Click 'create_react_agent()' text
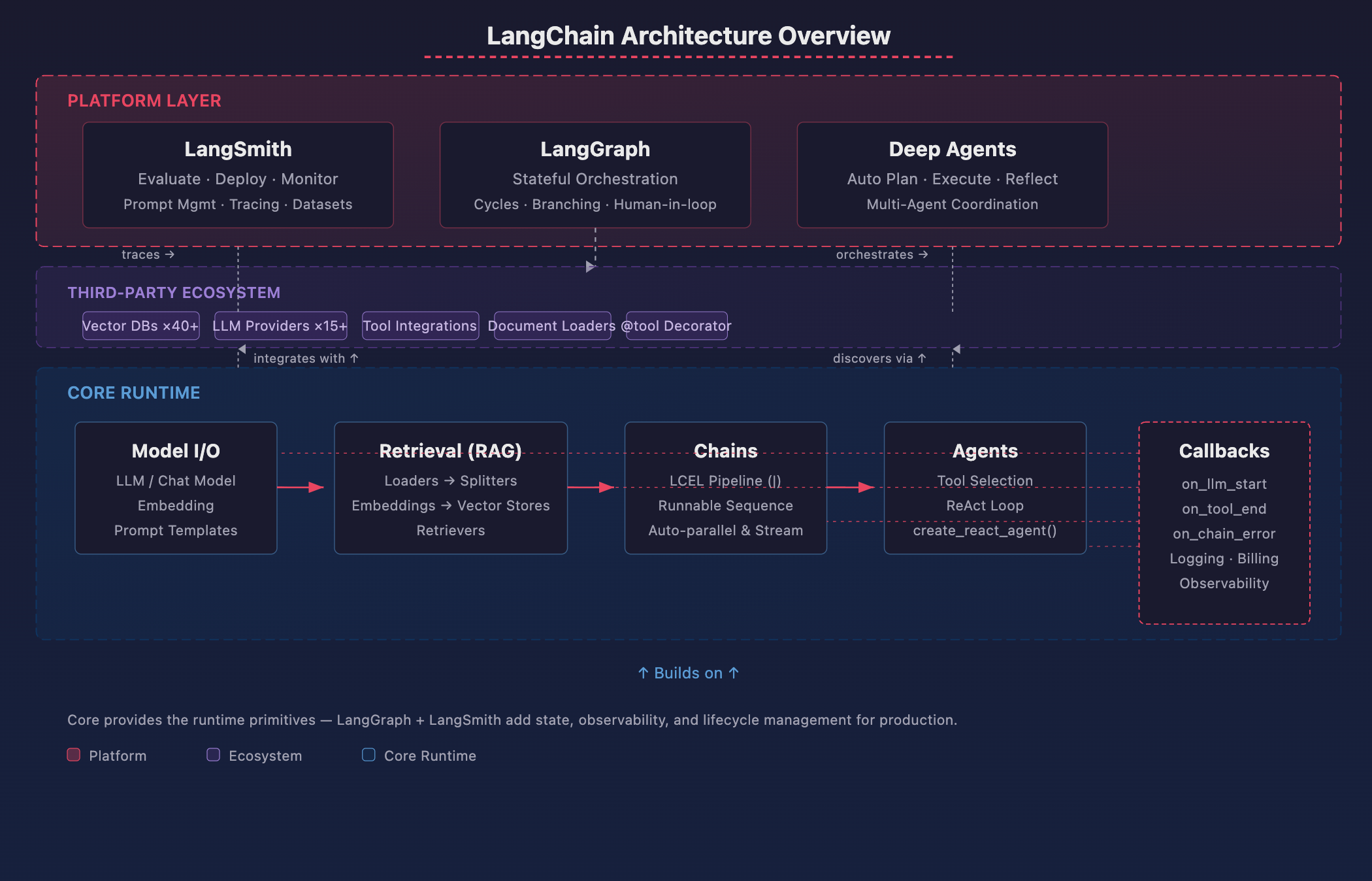Screen dimensions: 1372x881 (x=985, y=531)
